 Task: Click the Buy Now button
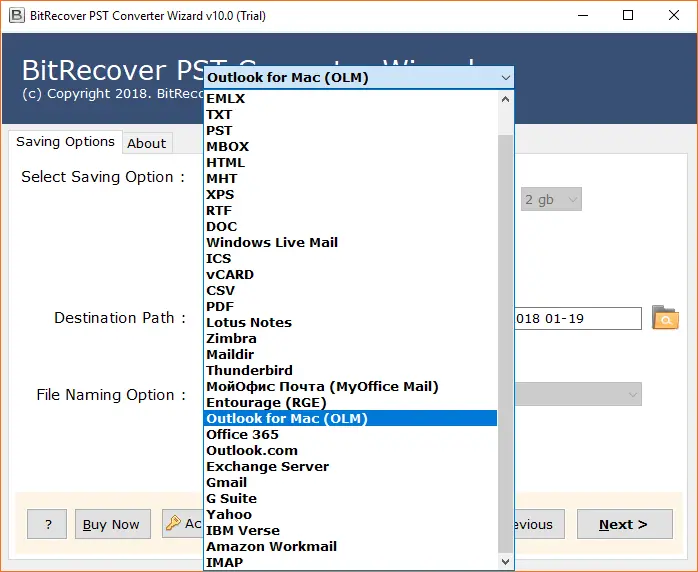[113, 524]
